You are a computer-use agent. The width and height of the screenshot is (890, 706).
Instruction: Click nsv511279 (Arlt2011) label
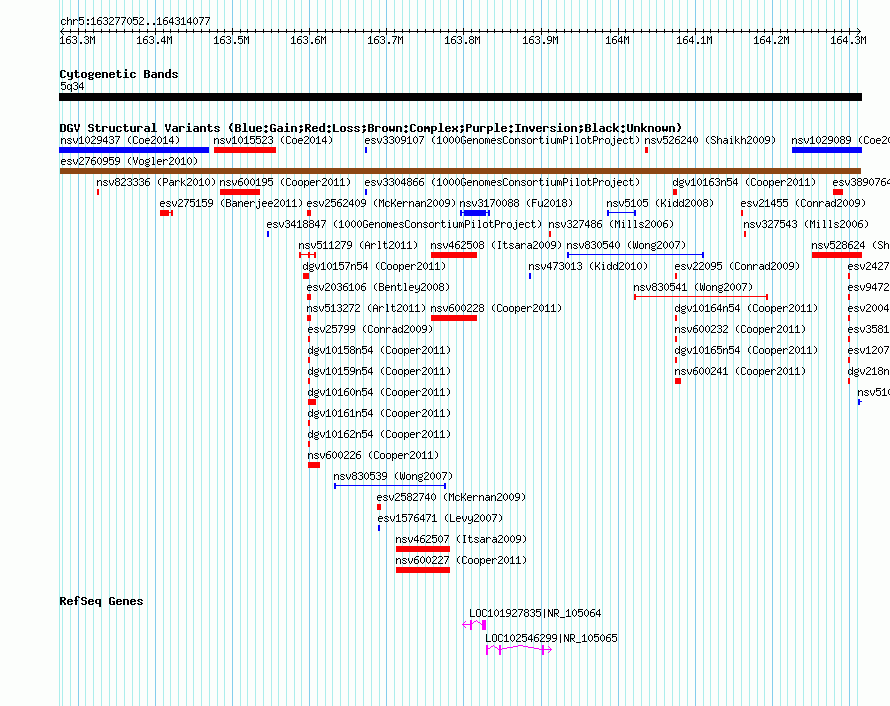(x=358, y=245)
